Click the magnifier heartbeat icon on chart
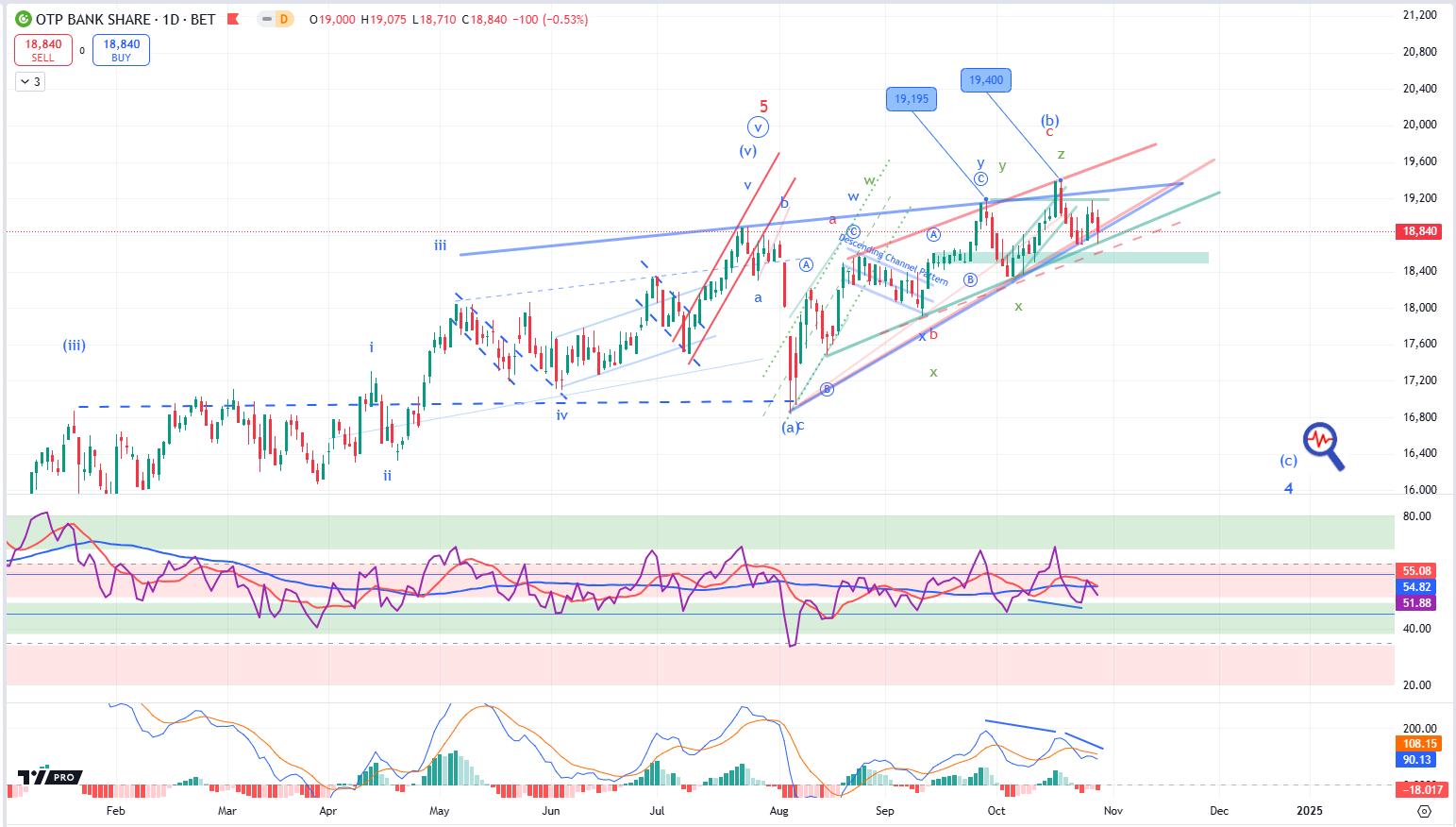 click(x=1323, y=447)
